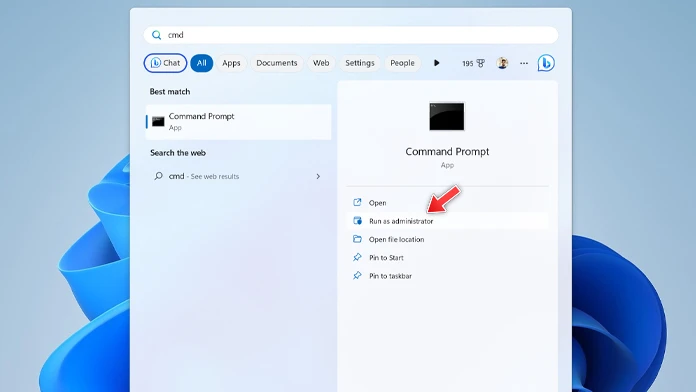The width and height of the screenshot is (696, 392).
Task: Select Command Prompt best match result
Action: [x=238, y=122]
